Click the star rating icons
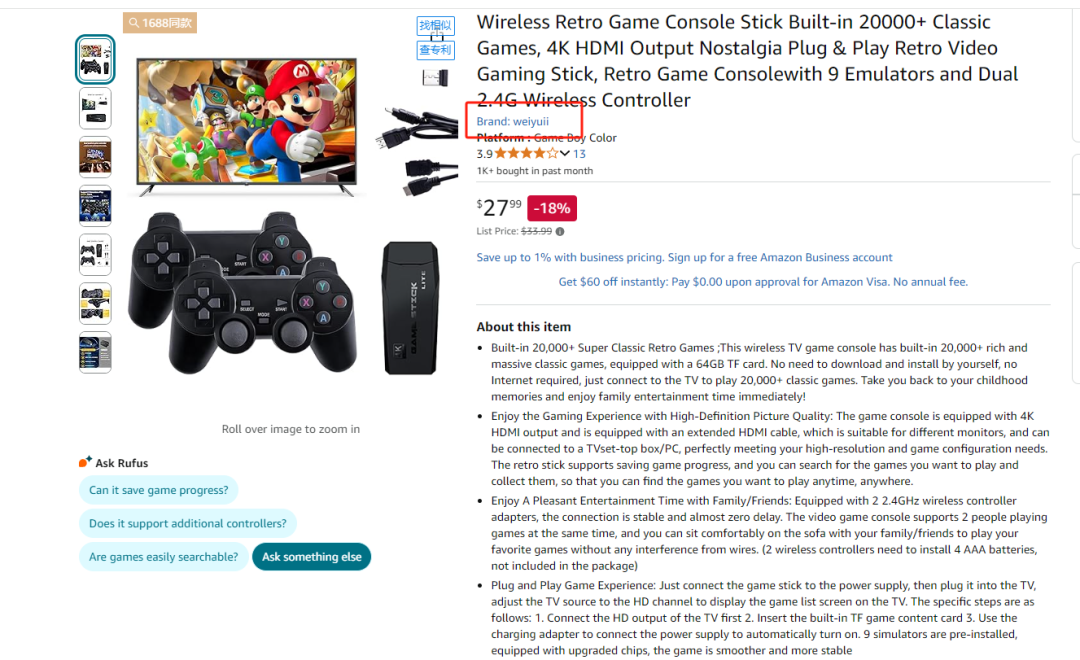Image resolution: width=1080 pixels, height=660 pixels. tap(526, 154)
